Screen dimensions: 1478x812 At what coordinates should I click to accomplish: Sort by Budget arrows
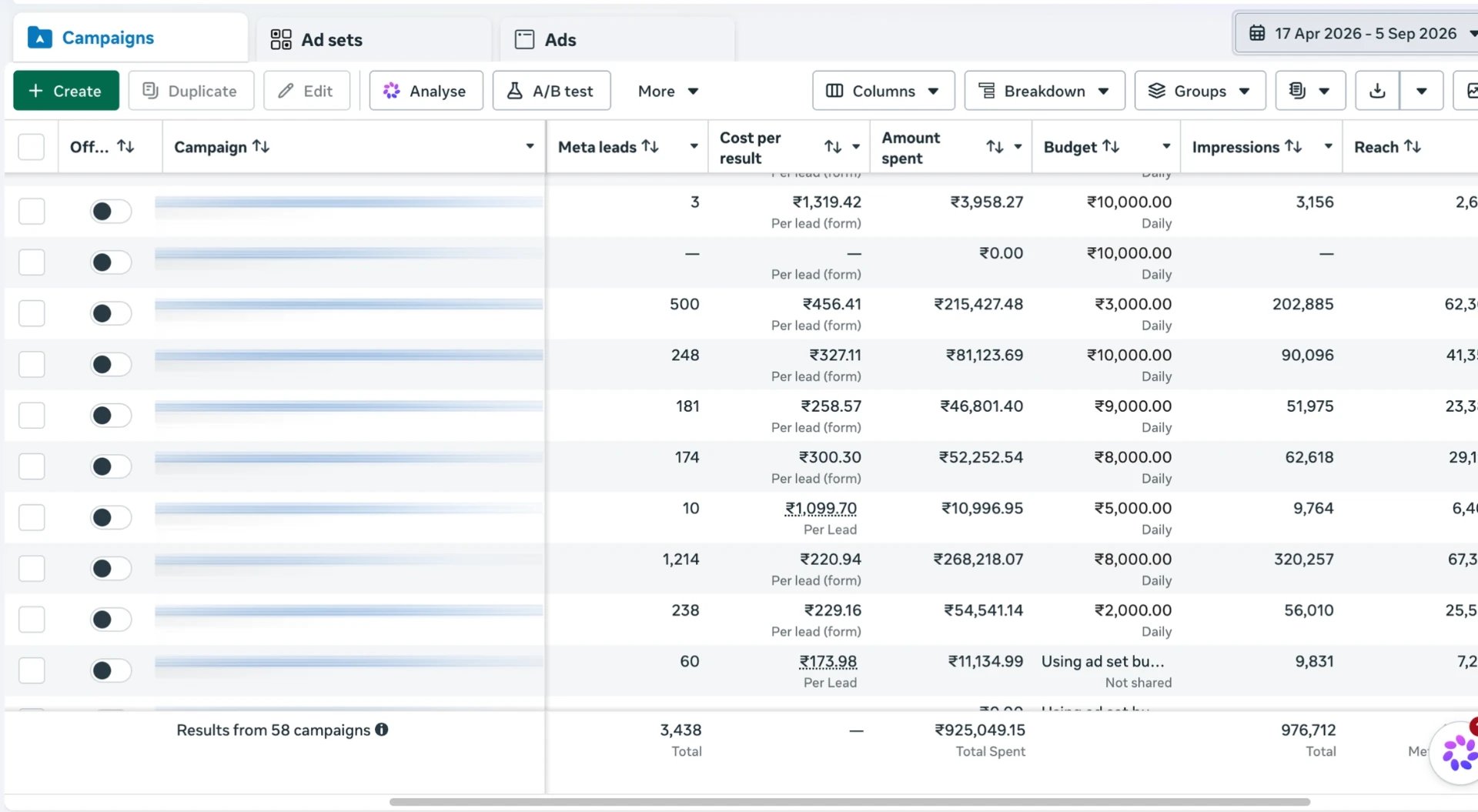[x=1111, y=146]
